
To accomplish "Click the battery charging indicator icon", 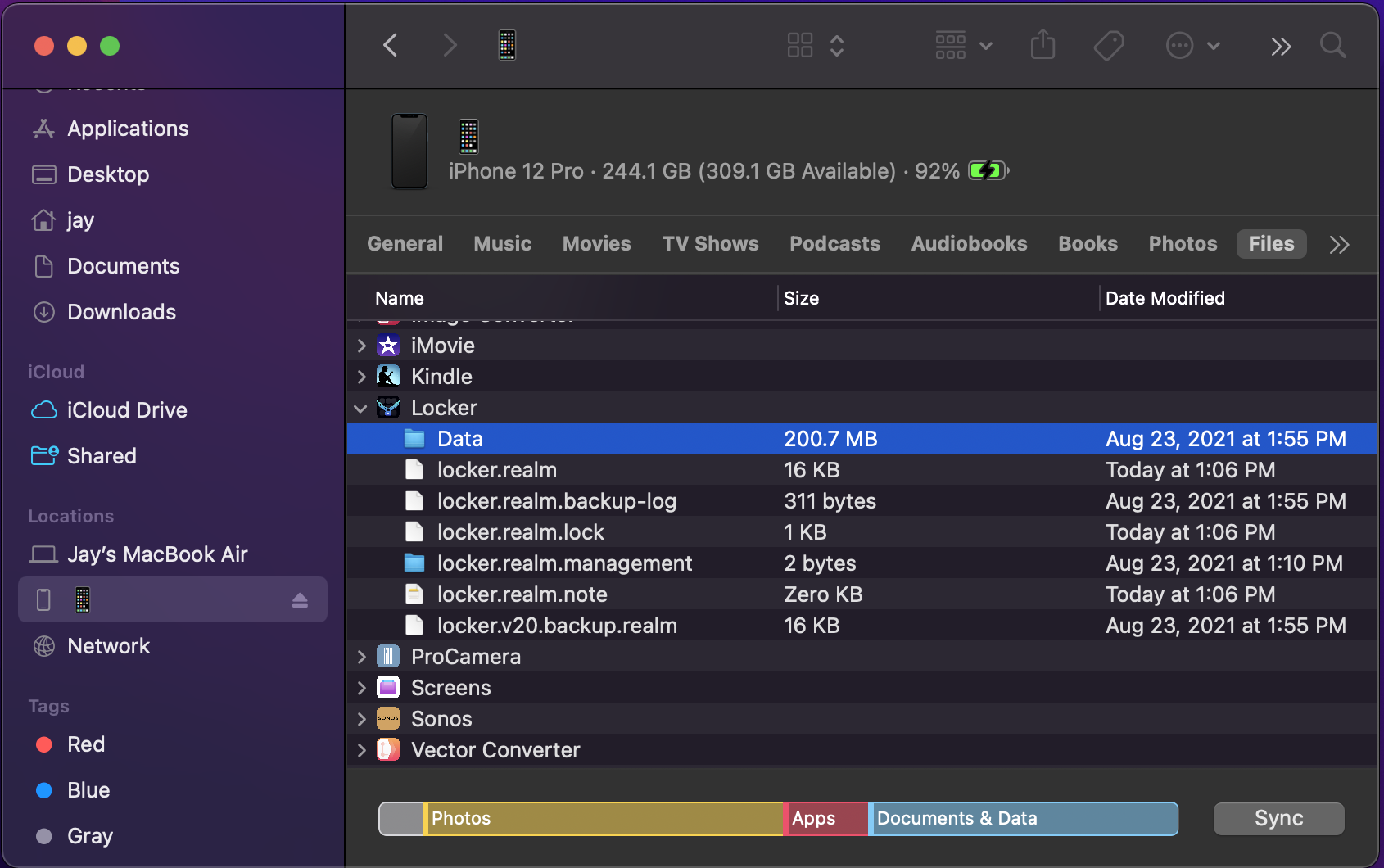I will point(988,170).
